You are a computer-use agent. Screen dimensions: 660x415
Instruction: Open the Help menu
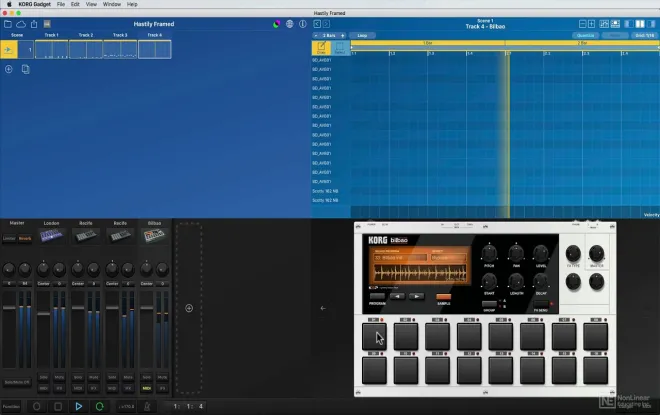click(x=132, y=4)
